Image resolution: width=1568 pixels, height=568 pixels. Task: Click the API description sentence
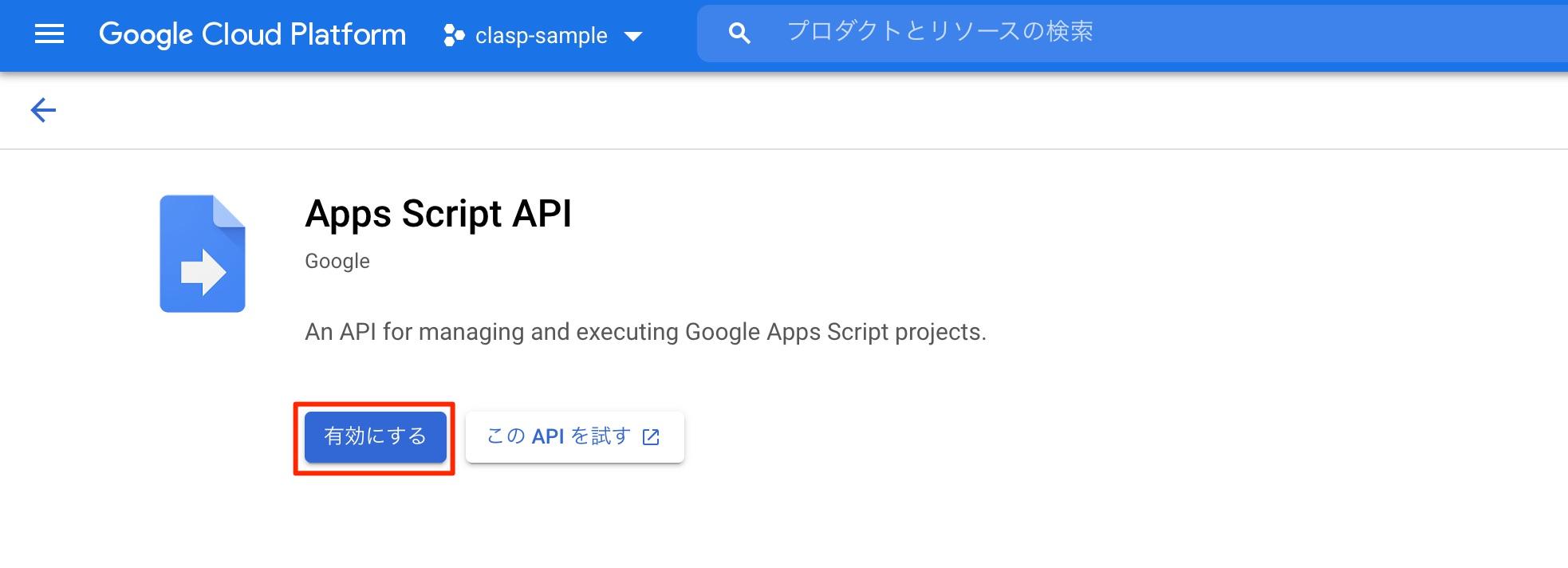(x=645, y=332)
